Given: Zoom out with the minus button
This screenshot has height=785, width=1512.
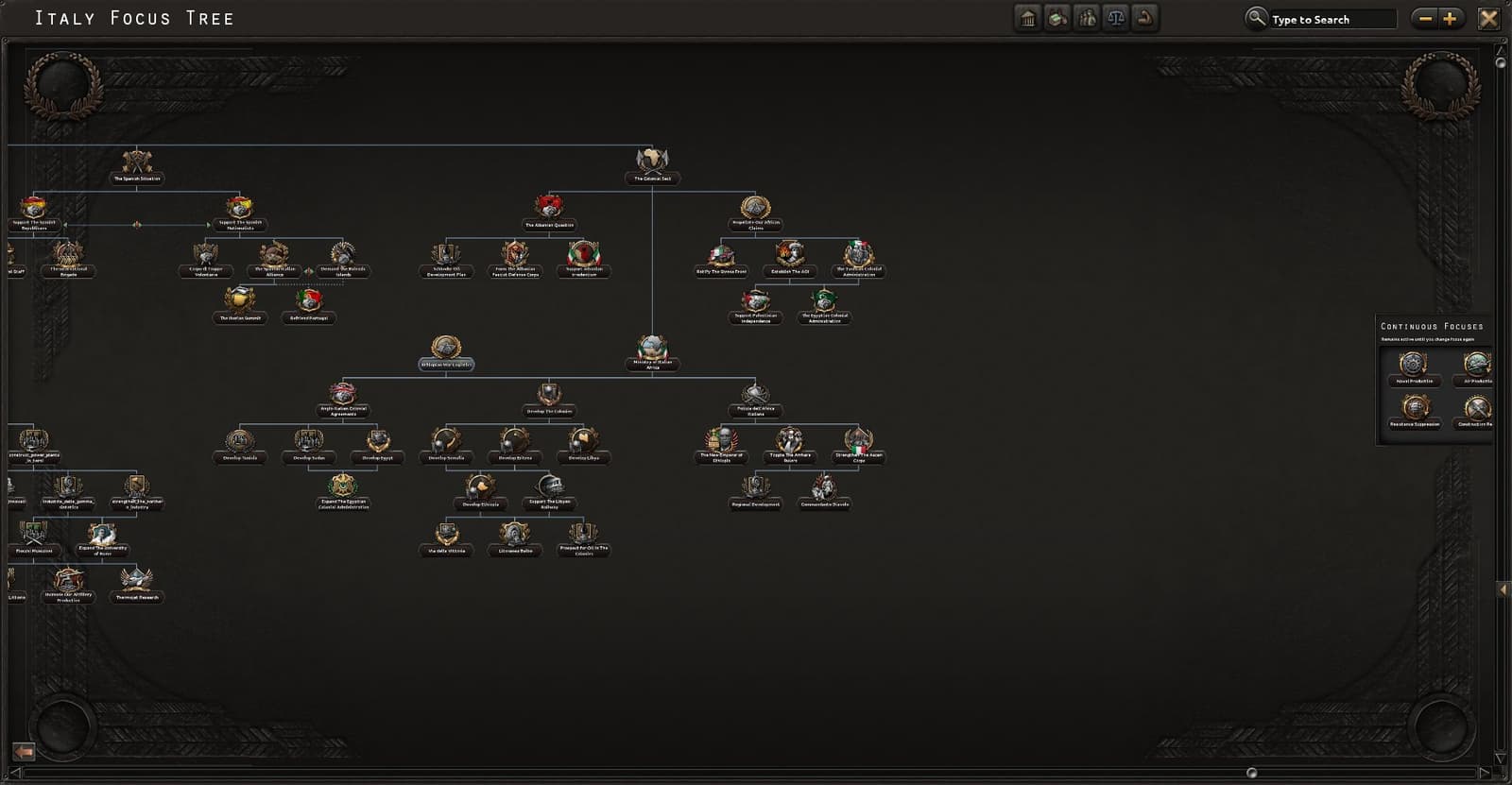Looking at the screenshot, I should [x=1425, y=18].
